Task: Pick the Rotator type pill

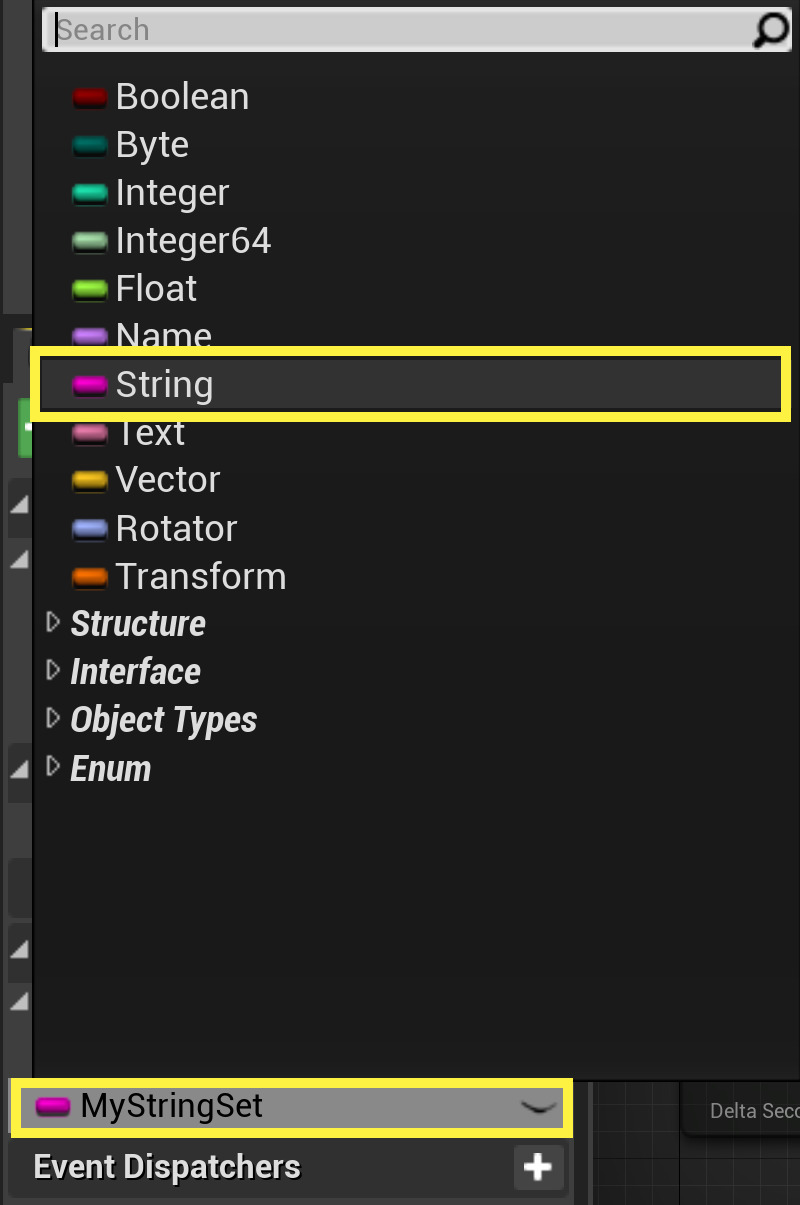Action: (91, 527)
